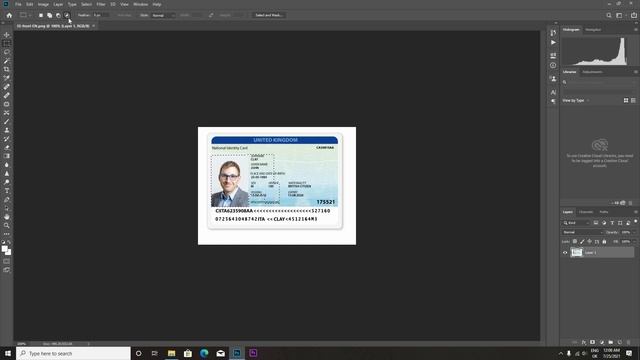Open the Character panel icon
Screen dimensions: 640x360
[553, 92]
